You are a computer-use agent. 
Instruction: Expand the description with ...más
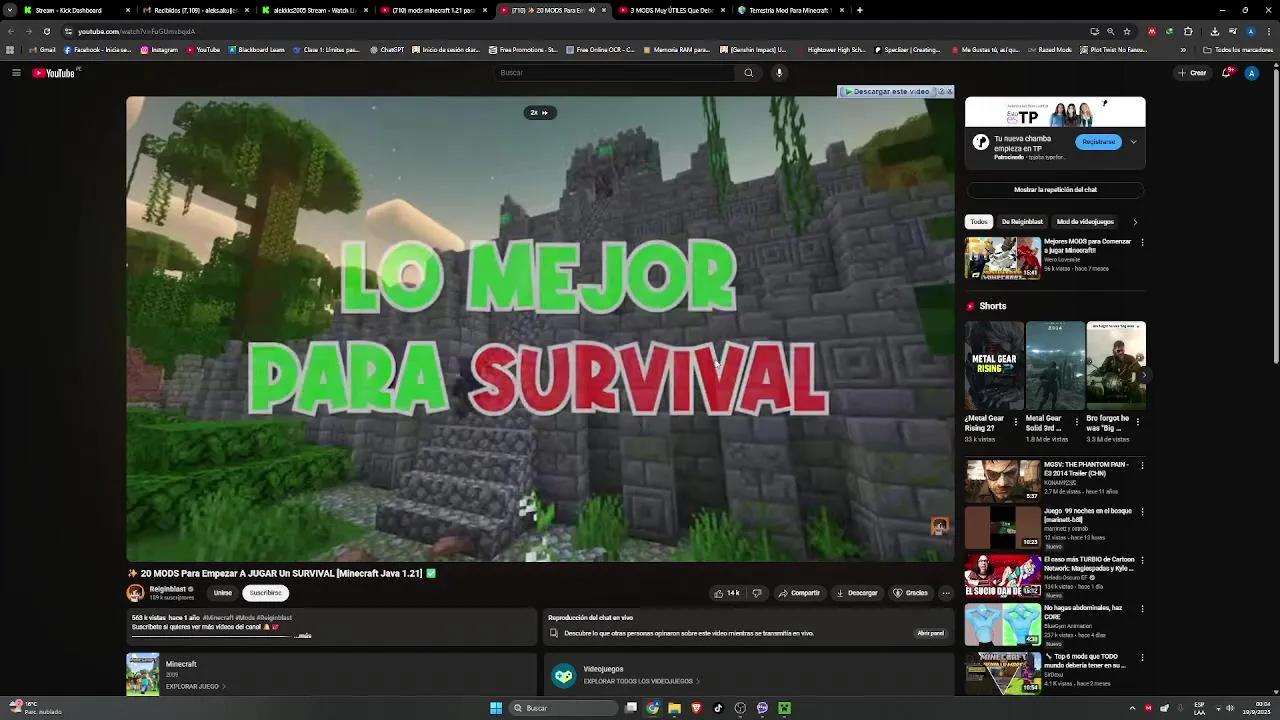coord(303,635)
